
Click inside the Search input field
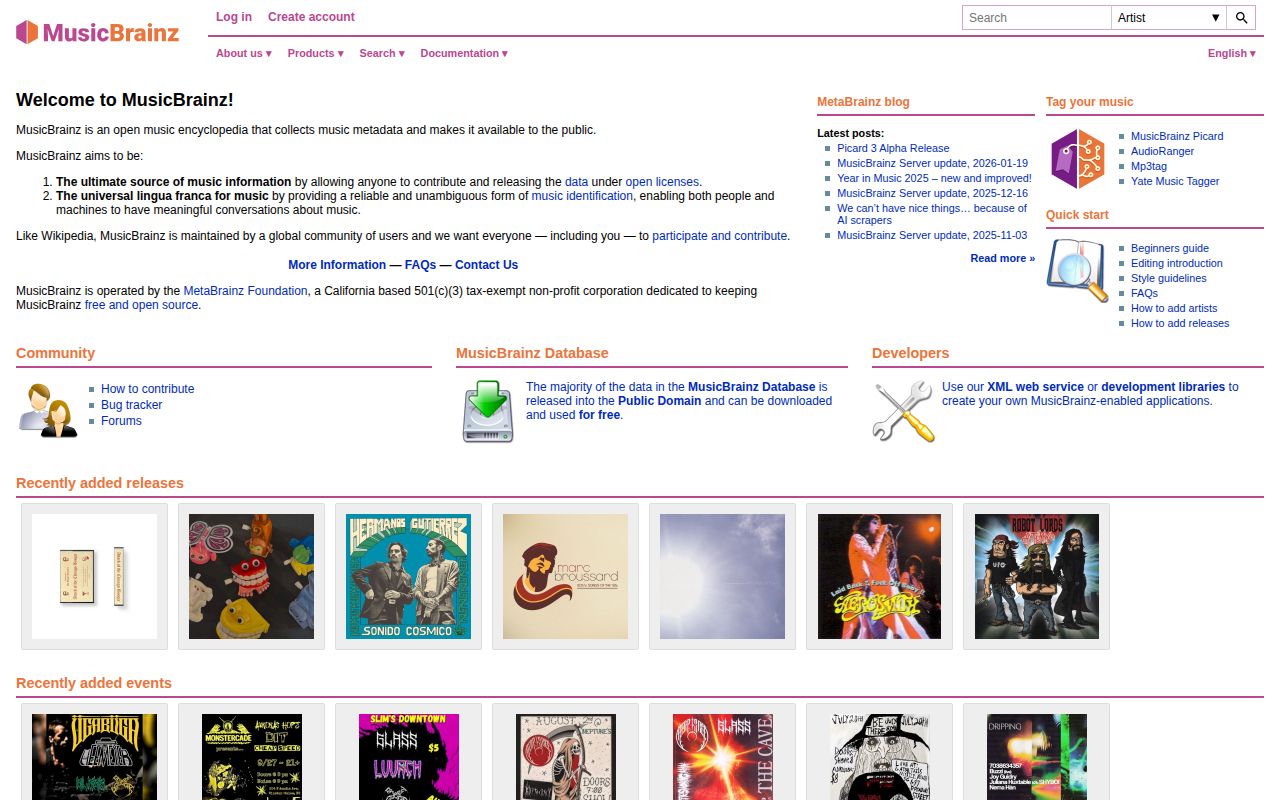[1035, 17]
